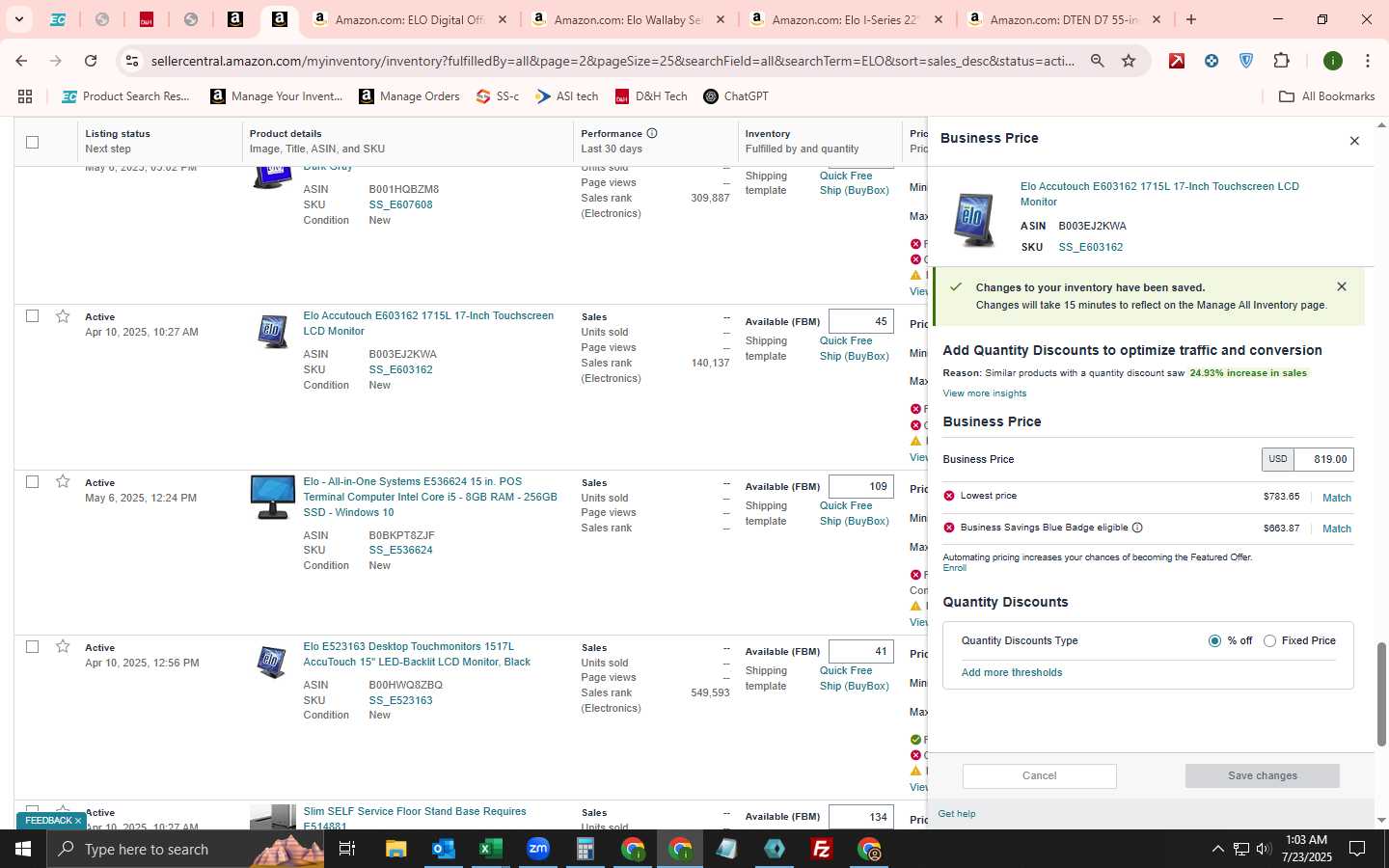The width and height of the screenshot is (1389, 868).
Task: Reload the Seller Central page
Action: click(x=91, y=61)
